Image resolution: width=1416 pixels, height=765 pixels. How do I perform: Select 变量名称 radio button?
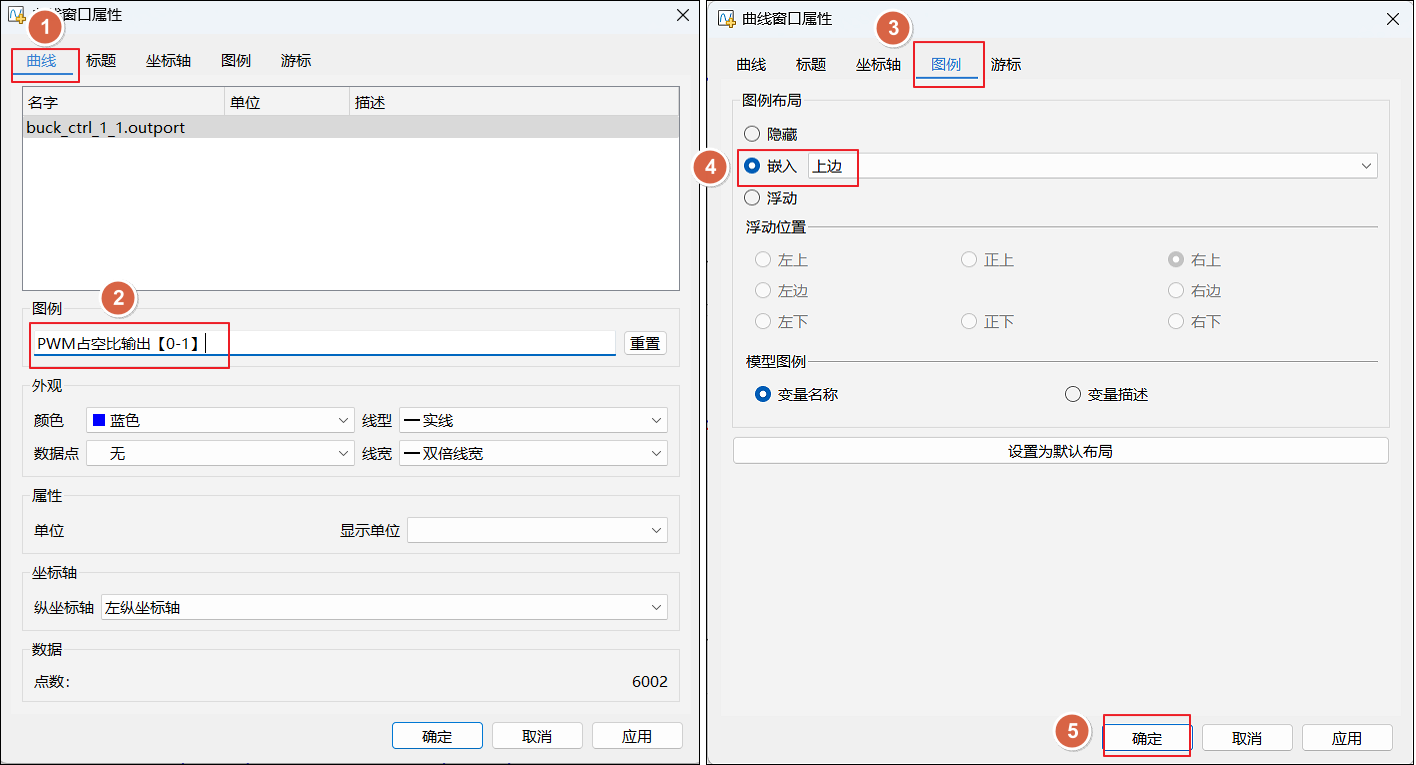(x=764, y=394)
